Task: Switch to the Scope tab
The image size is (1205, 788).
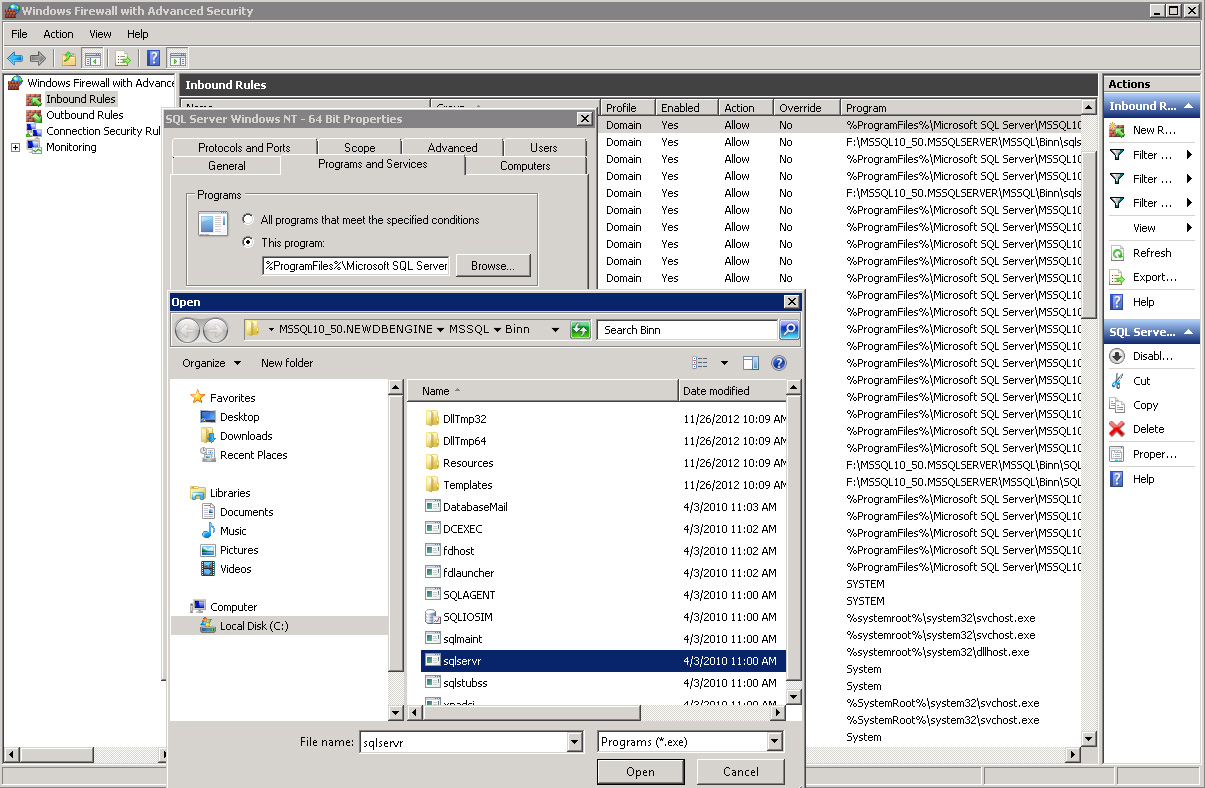Action: 360,147
